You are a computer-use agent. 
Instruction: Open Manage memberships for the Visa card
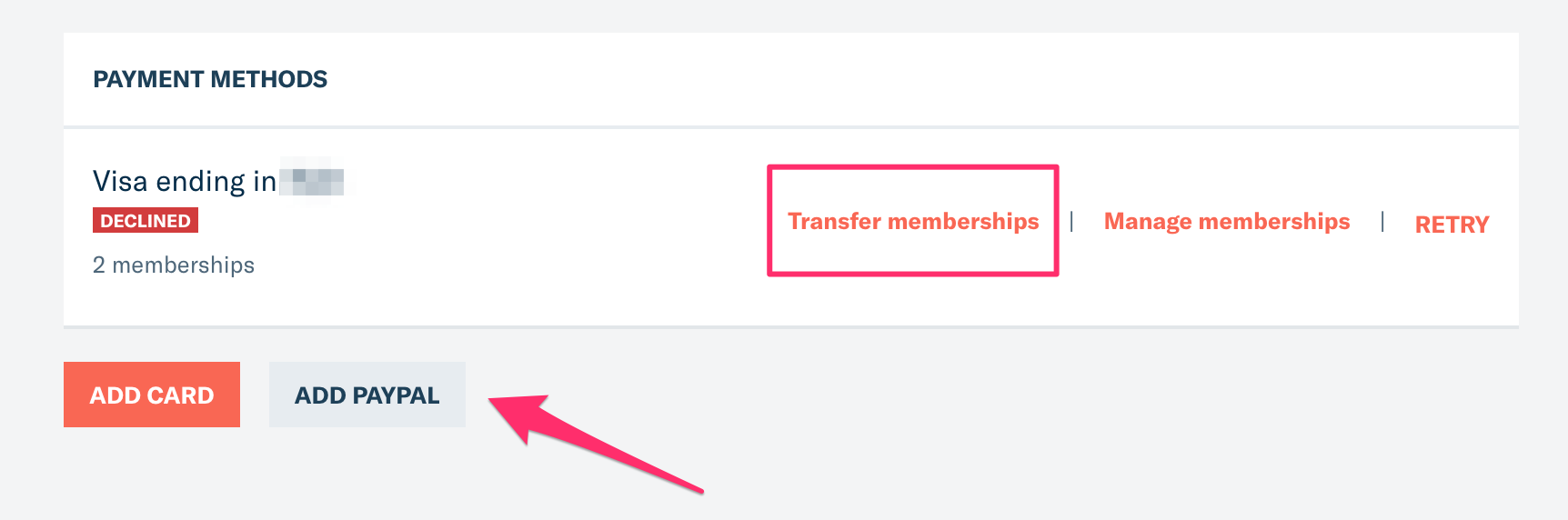point(1226,222)
